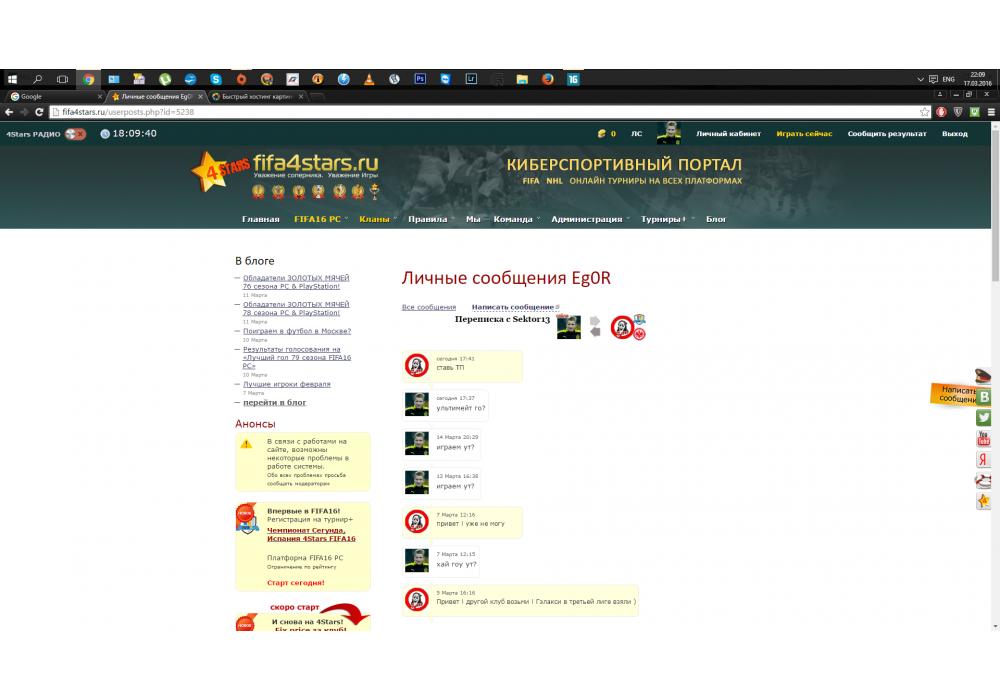The width and height of the screenshot is (1000, 700).
Task: Click the user avatar in top bar
Action: coord(669,133)
